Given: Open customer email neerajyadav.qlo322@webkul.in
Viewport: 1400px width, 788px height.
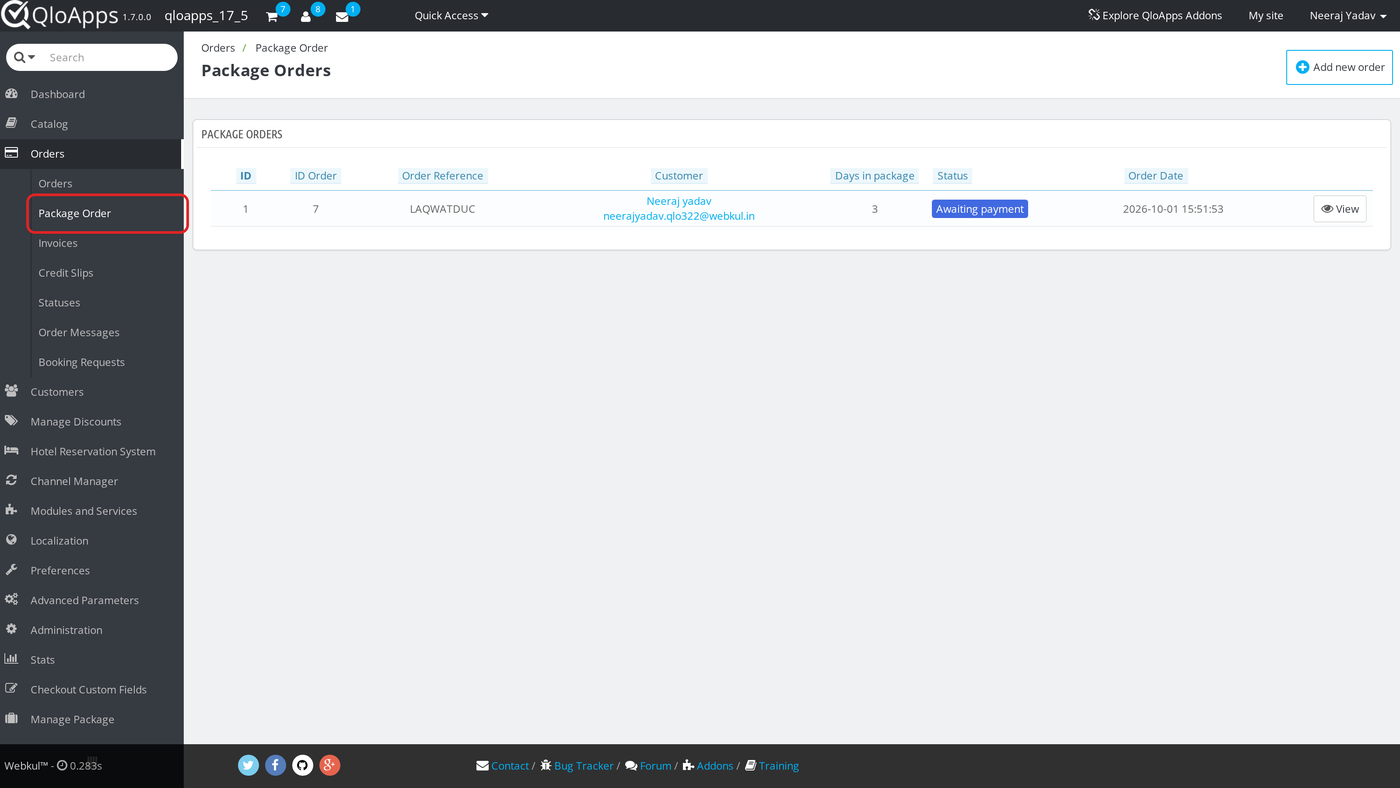Looking at the screenshot, I should click(679, 216).
